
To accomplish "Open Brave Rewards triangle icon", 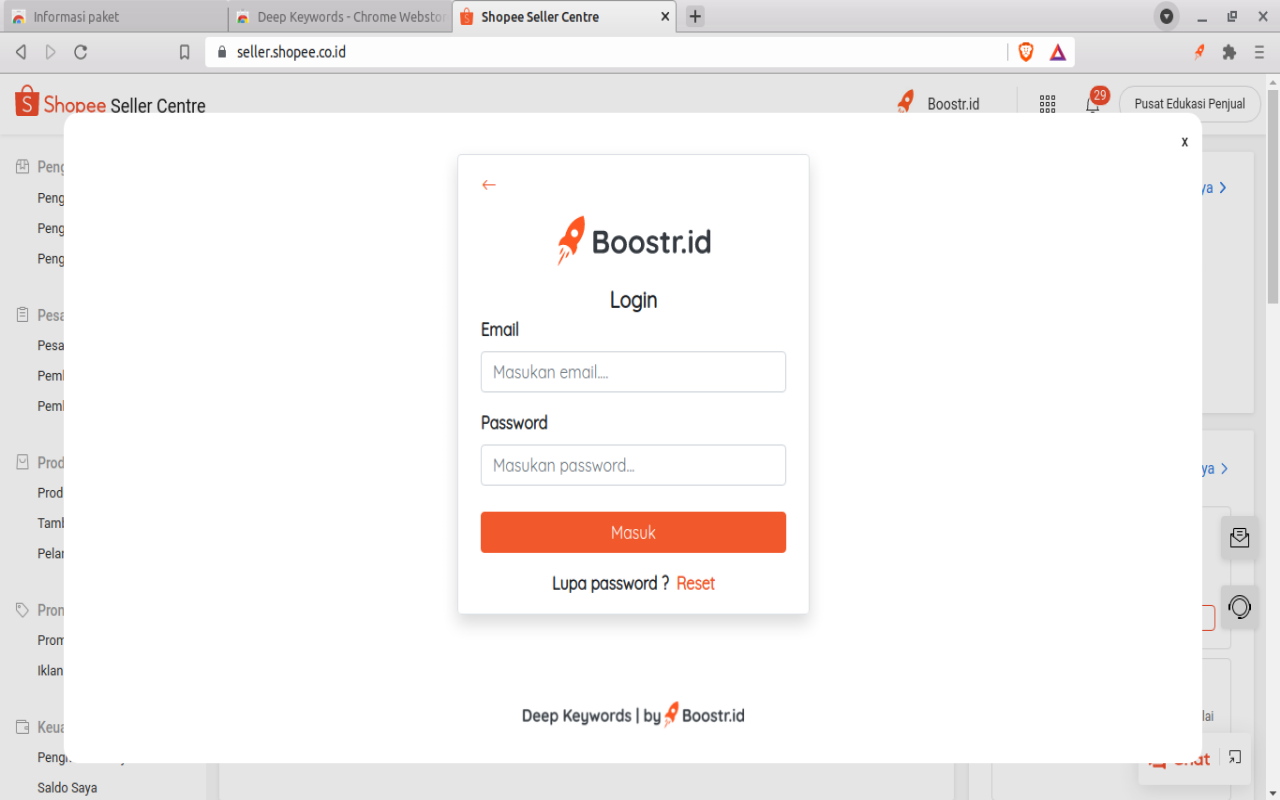I will [x=1058, y=52].
